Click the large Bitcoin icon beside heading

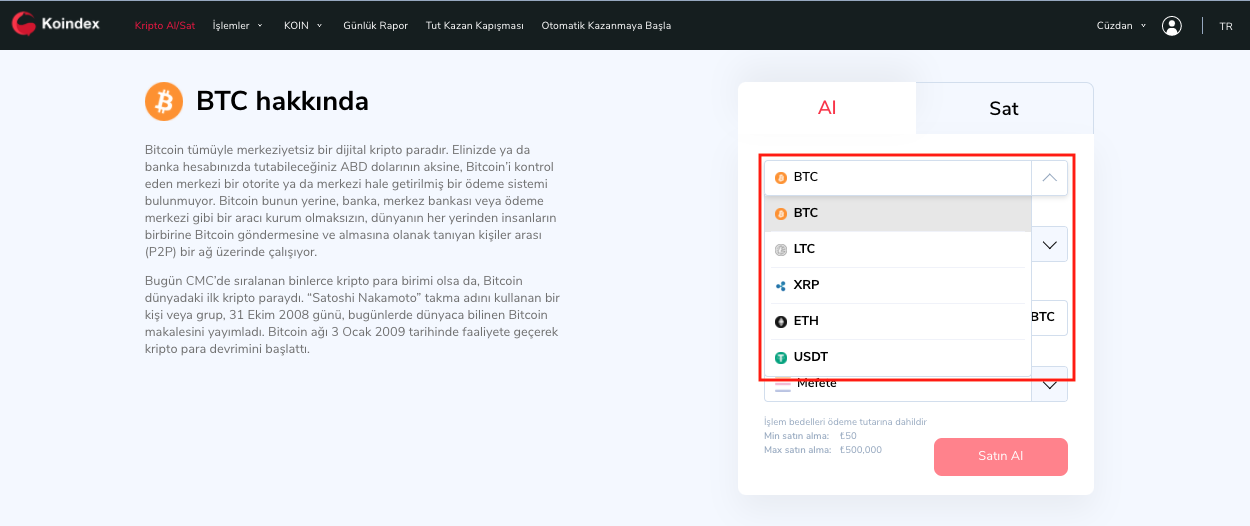[x=164, y=101]
